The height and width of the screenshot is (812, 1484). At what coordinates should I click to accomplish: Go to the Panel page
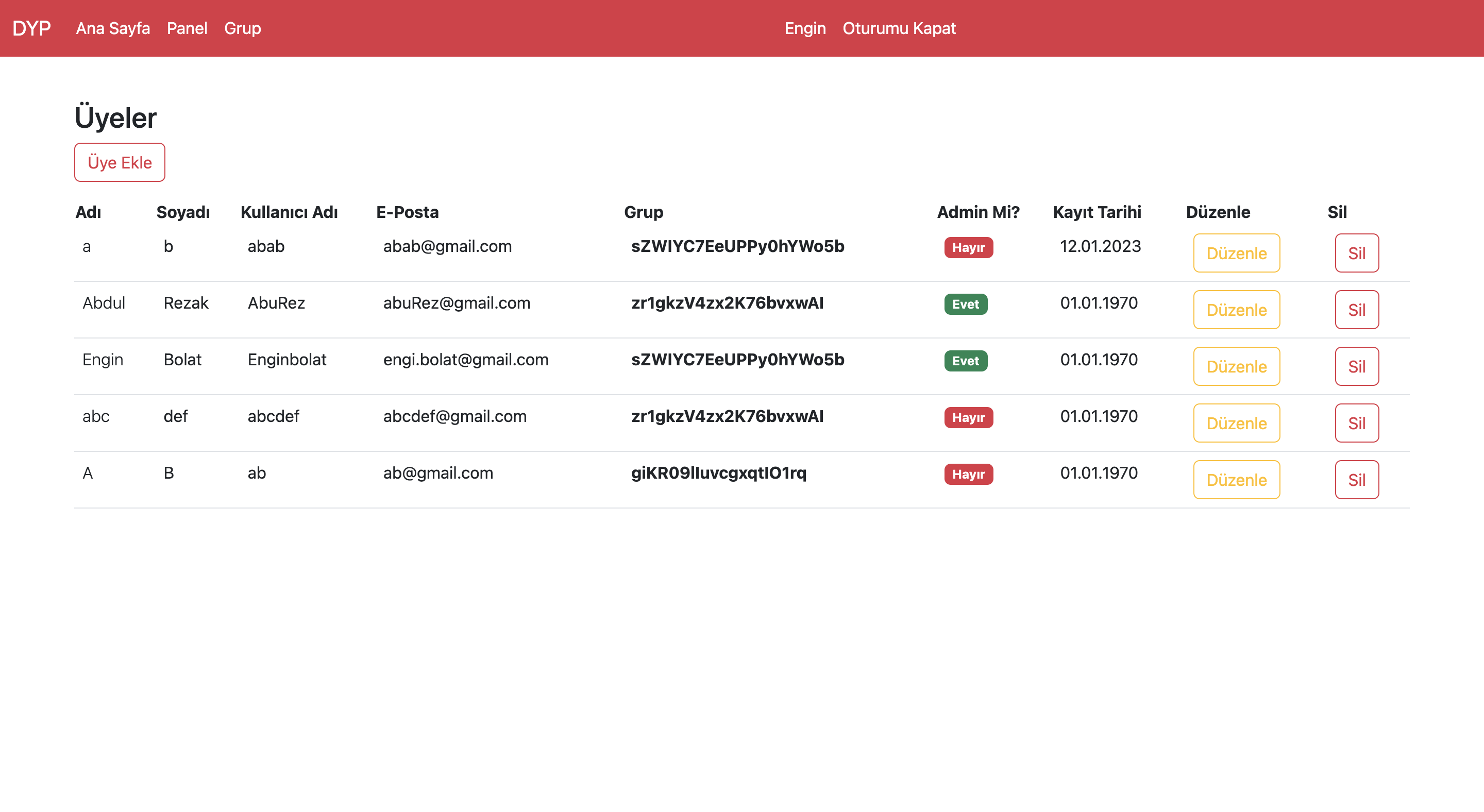pos(187,29)
